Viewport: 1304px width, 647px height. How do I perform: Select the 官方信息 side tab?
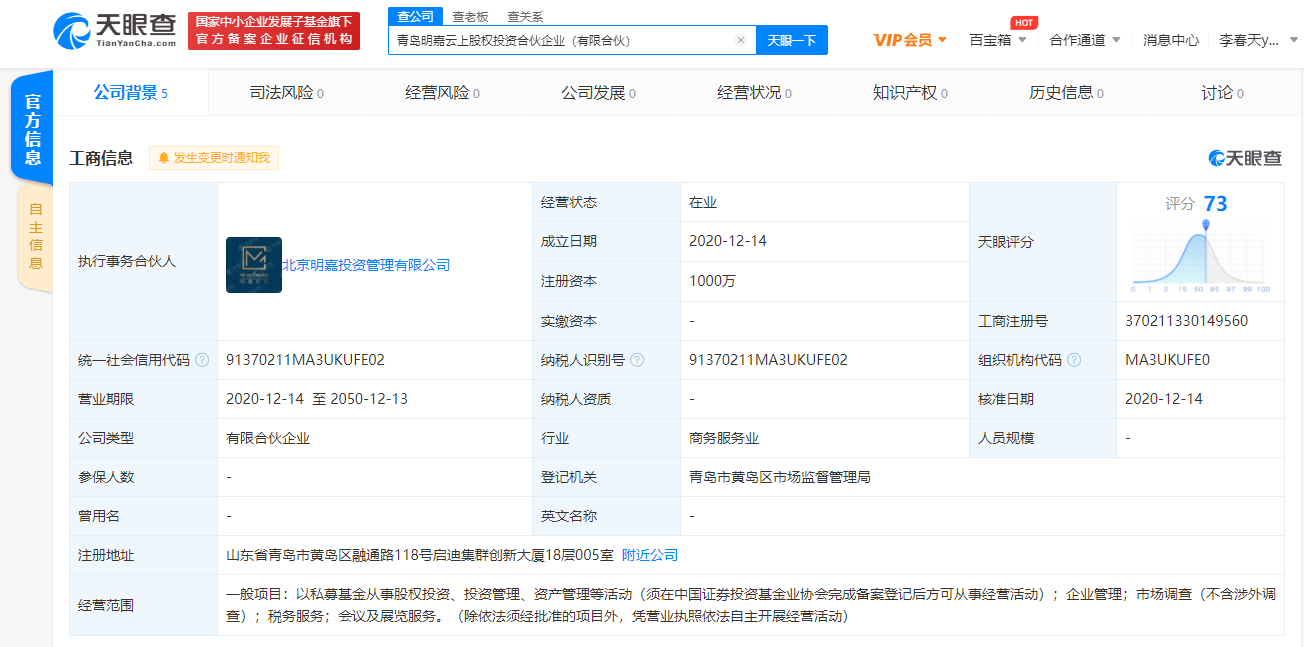32,130
